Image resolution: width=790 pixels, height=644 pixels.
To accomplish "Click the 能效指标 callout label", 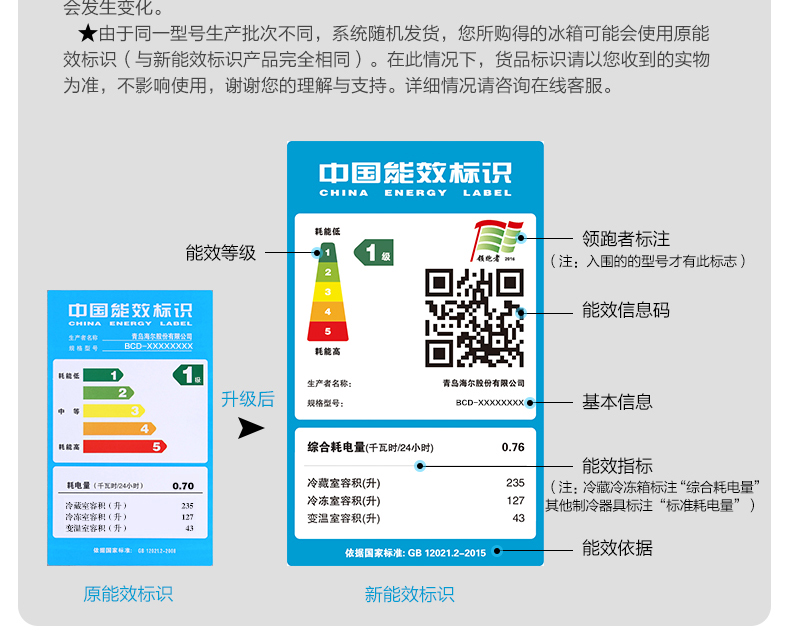I will point(617,466).
